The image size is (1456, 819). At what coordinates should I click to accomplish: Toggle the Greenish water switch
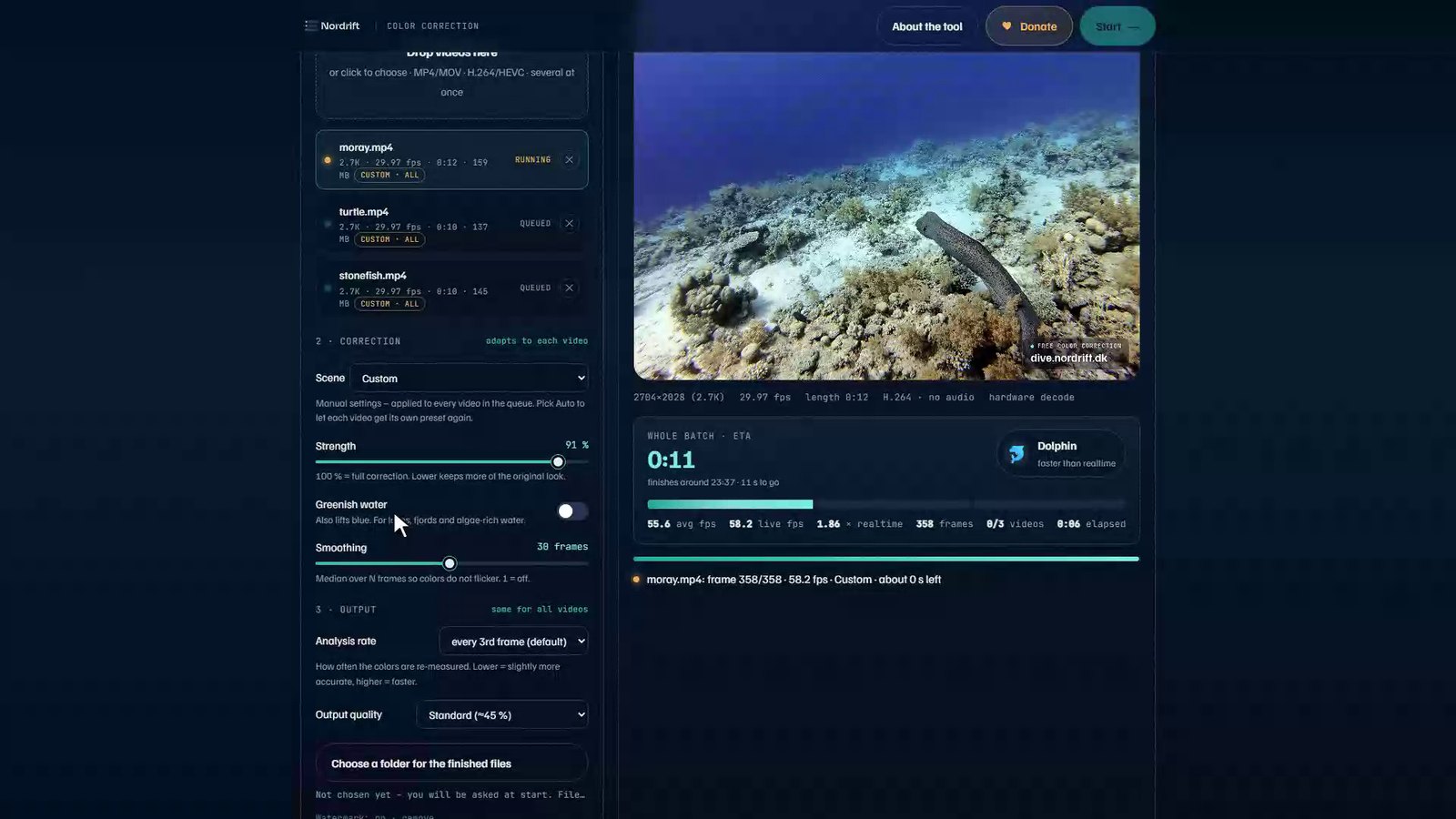coord(571,511)
